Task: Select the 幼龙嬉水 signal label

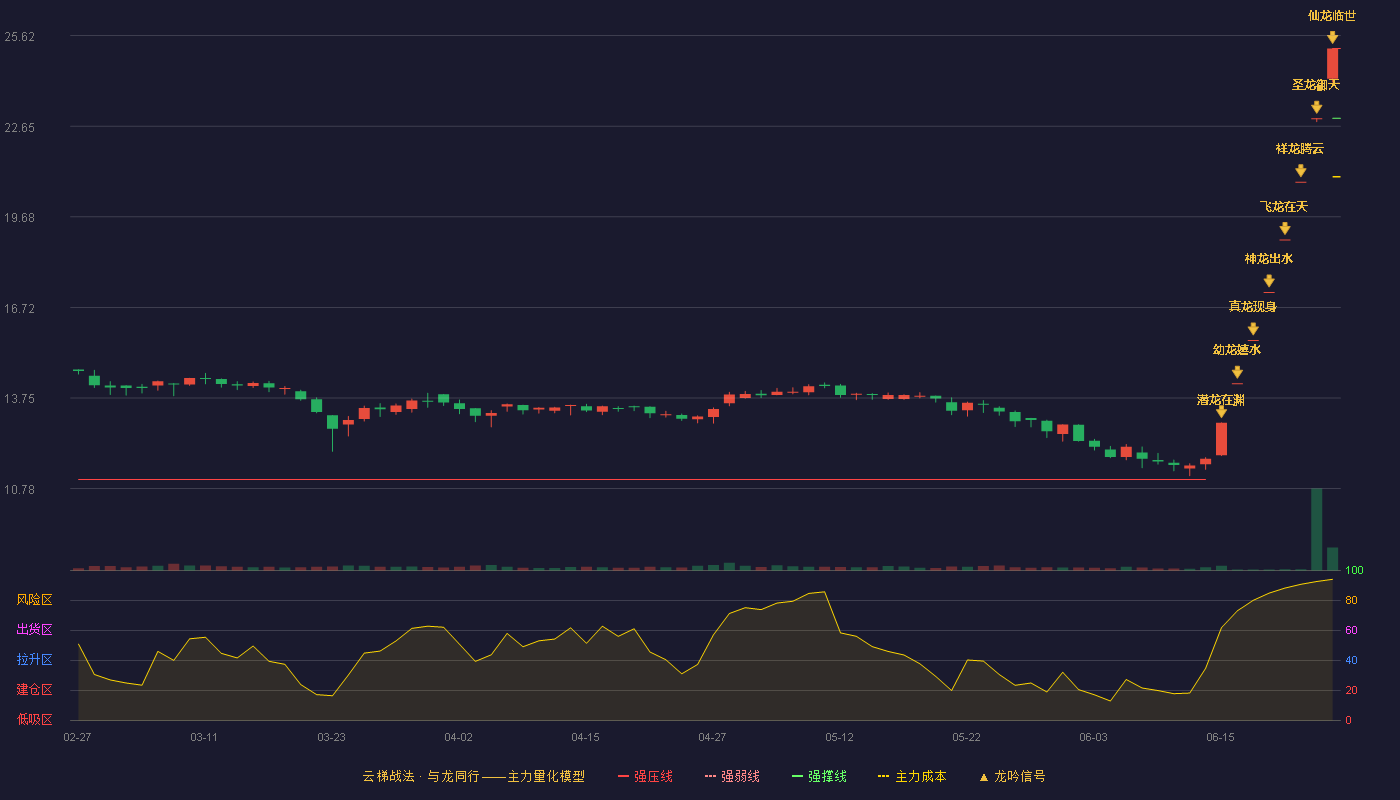Action: coord(1237,350)
